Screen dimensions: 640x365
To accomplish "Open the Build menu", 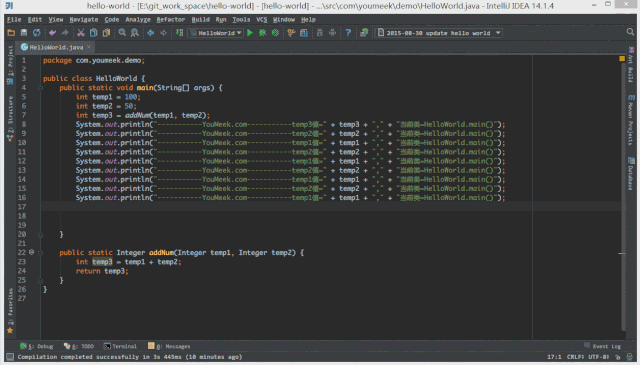I will coord(200,20).
